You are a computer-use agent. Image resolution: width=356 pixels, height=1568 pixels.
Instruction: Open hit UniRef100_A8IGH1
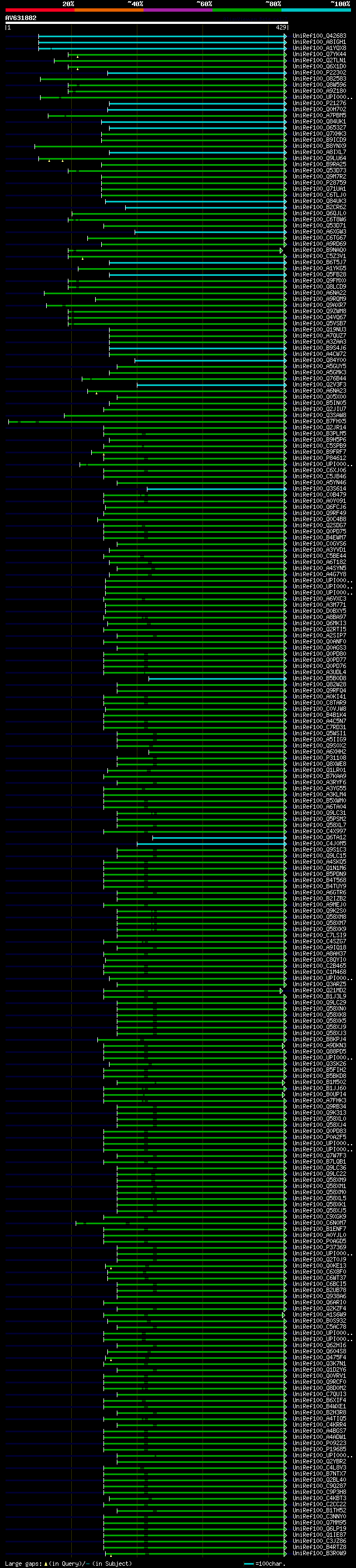coord(319,42)
